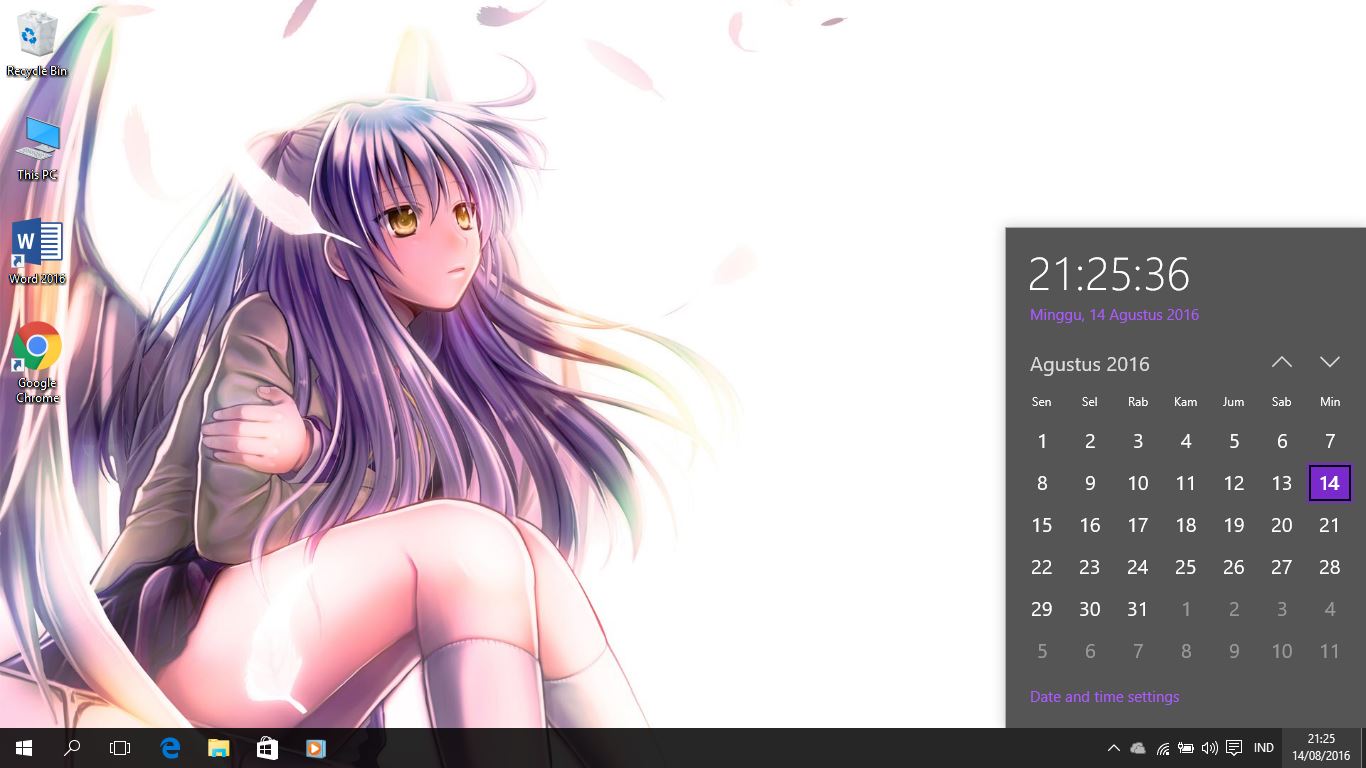Click the battery status tray icon

pos(1186,748)
